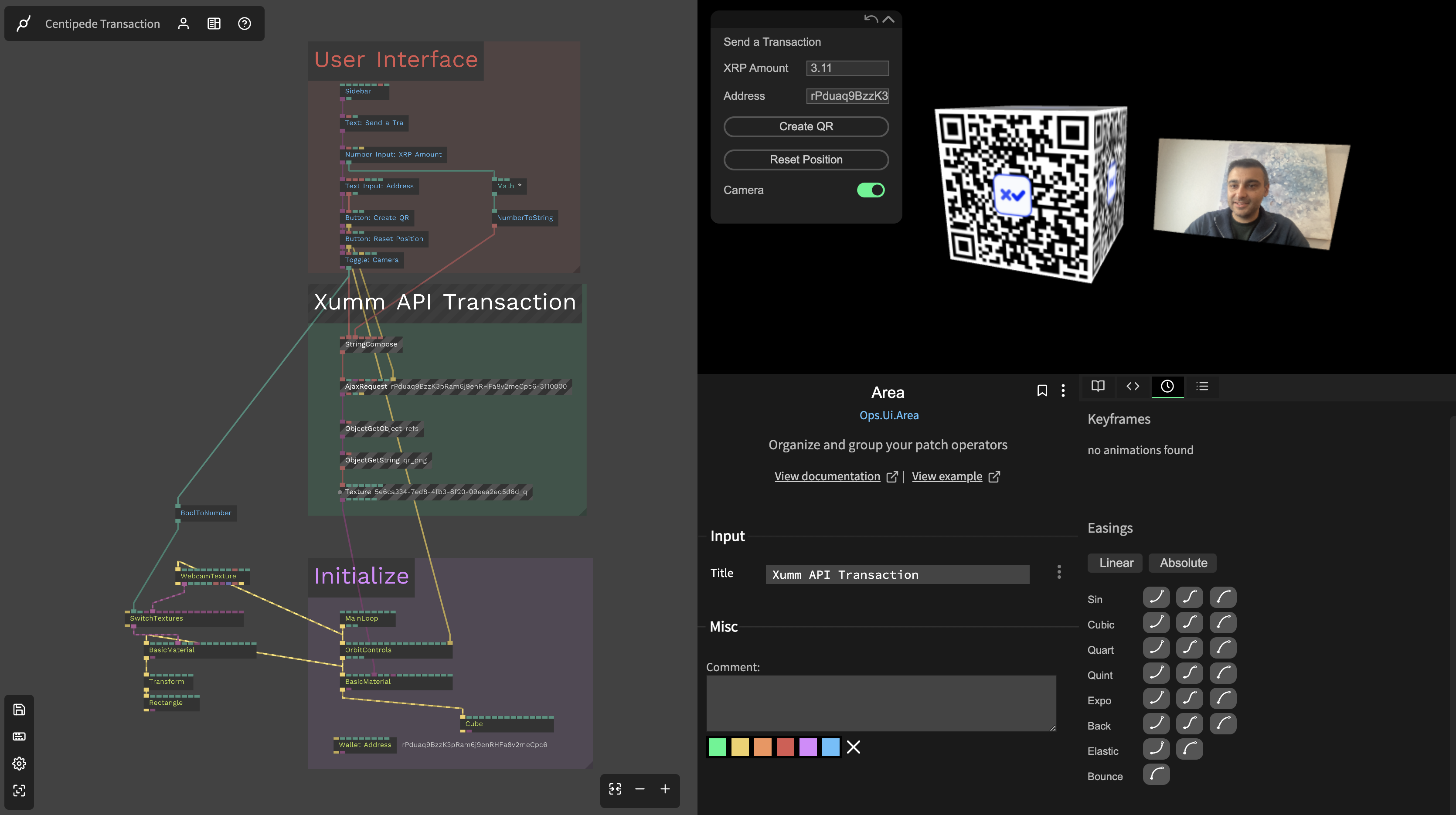The image size is (1456, 815).
Task: Open the help question mark icon
Action: 244,24
